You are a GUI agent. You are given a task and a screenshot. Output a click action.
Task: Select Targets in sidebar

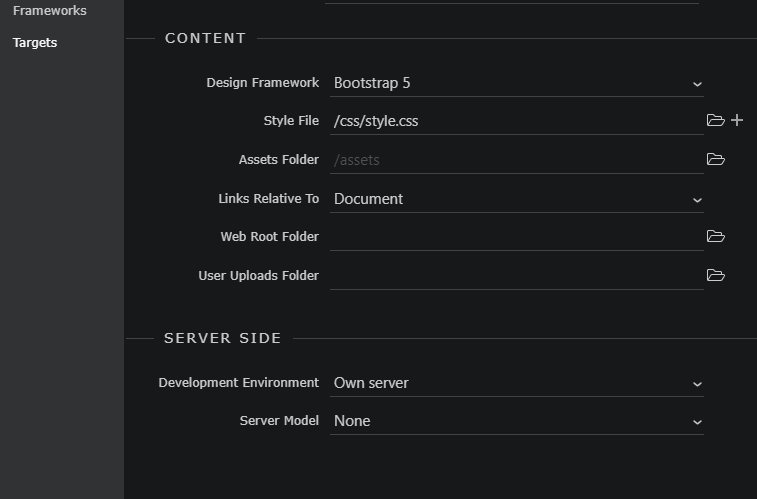(35, 43)
